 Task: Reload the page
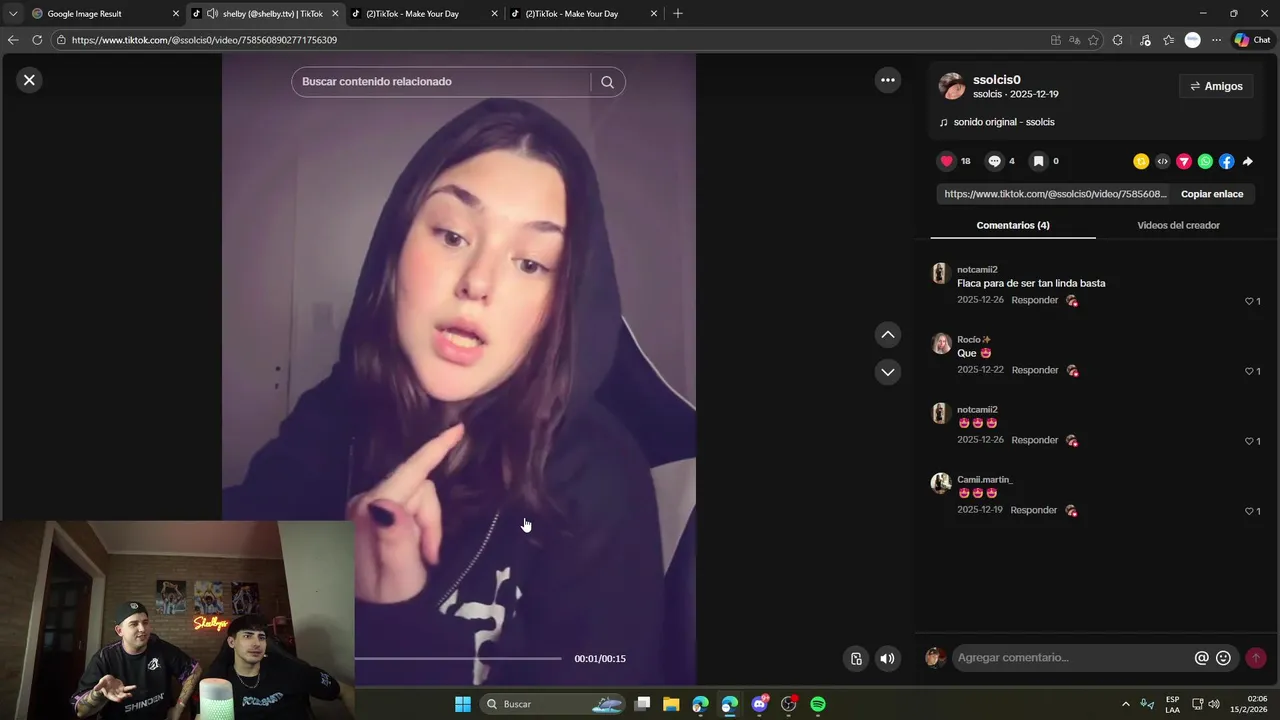[x=37, y=40]
